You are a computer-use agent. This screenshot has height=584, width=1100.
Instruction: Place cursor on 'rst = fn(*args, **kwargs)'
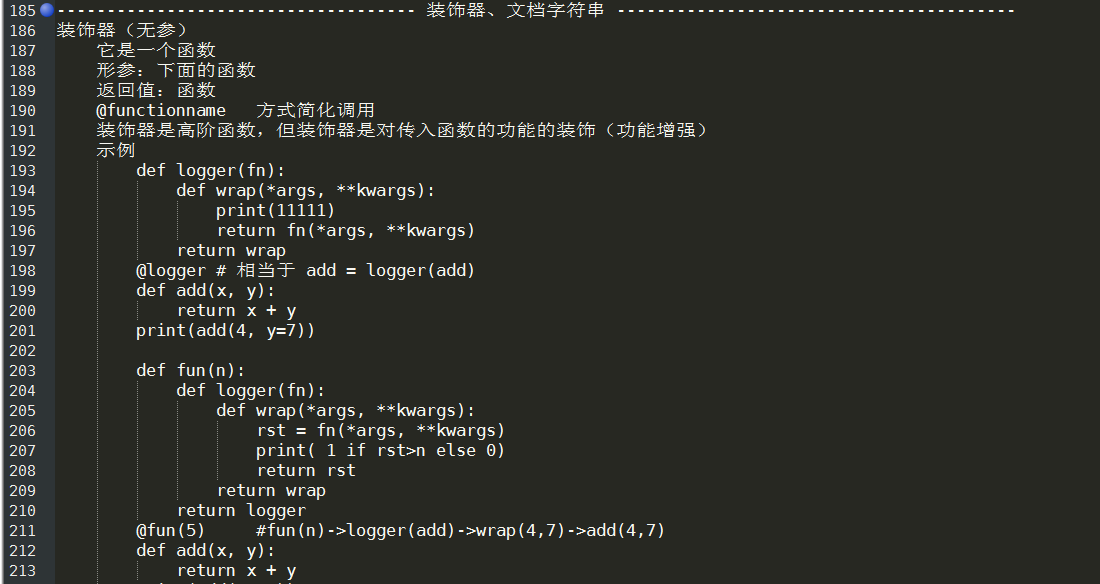click(380, 430)
